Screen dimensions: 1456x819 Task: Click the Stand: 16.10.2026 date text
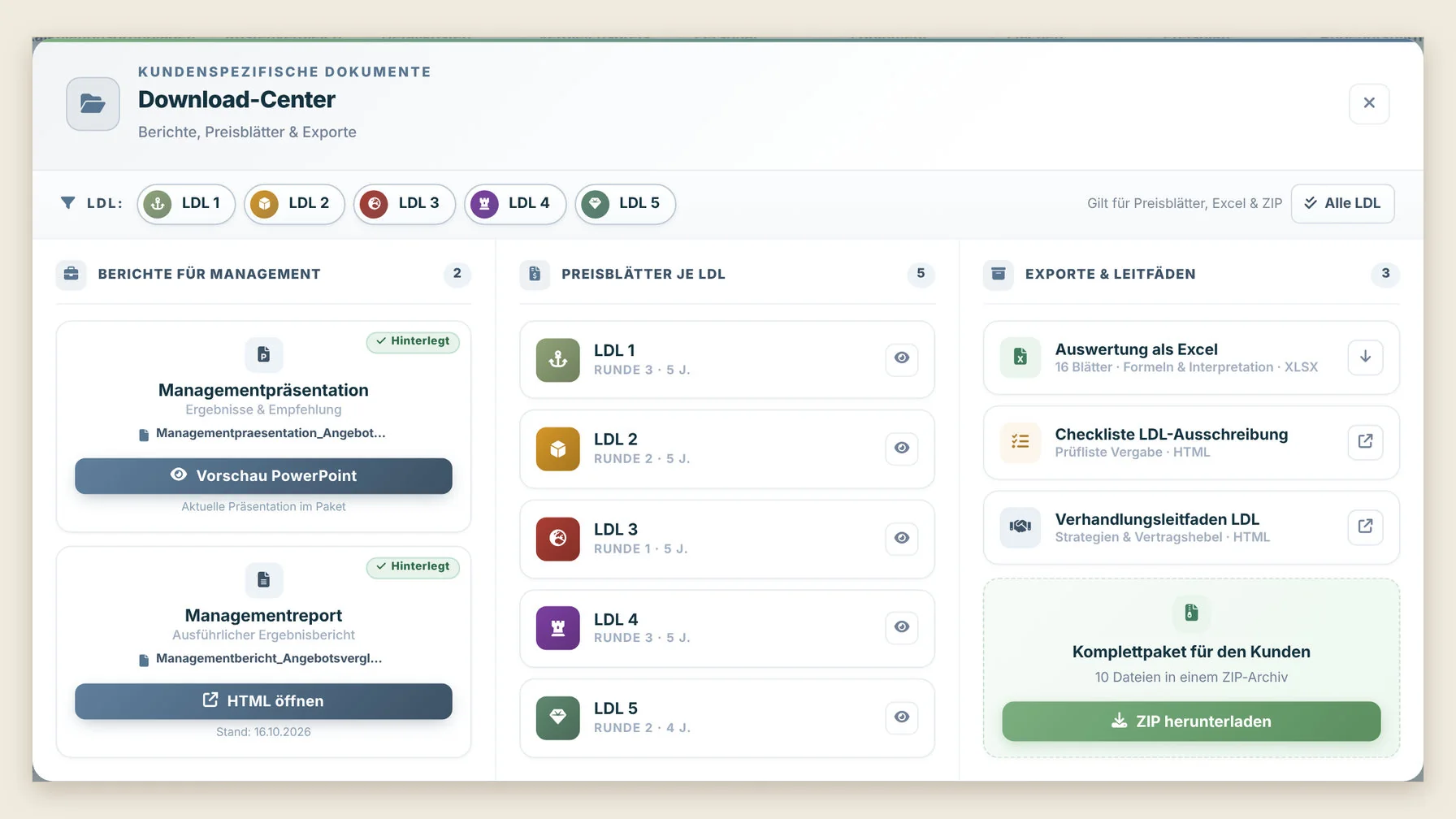pyautogui.click(x=263, y=732)
